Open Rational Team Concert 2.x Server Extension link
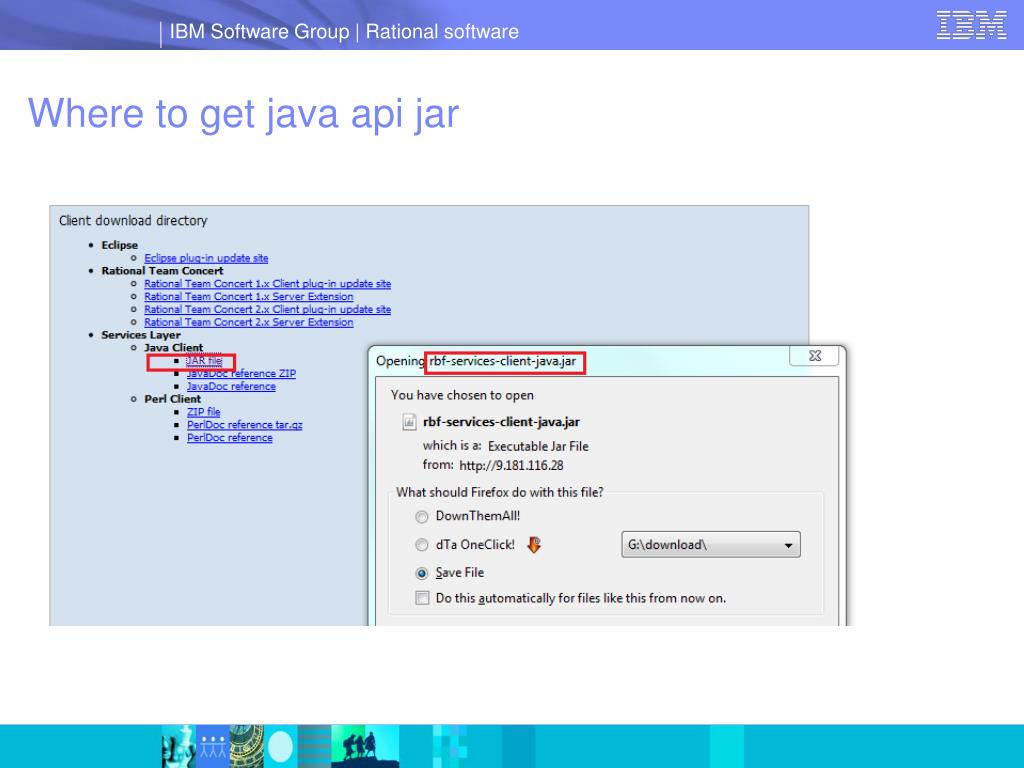This screenshot has height=768, width=1024. coord(248,322)
